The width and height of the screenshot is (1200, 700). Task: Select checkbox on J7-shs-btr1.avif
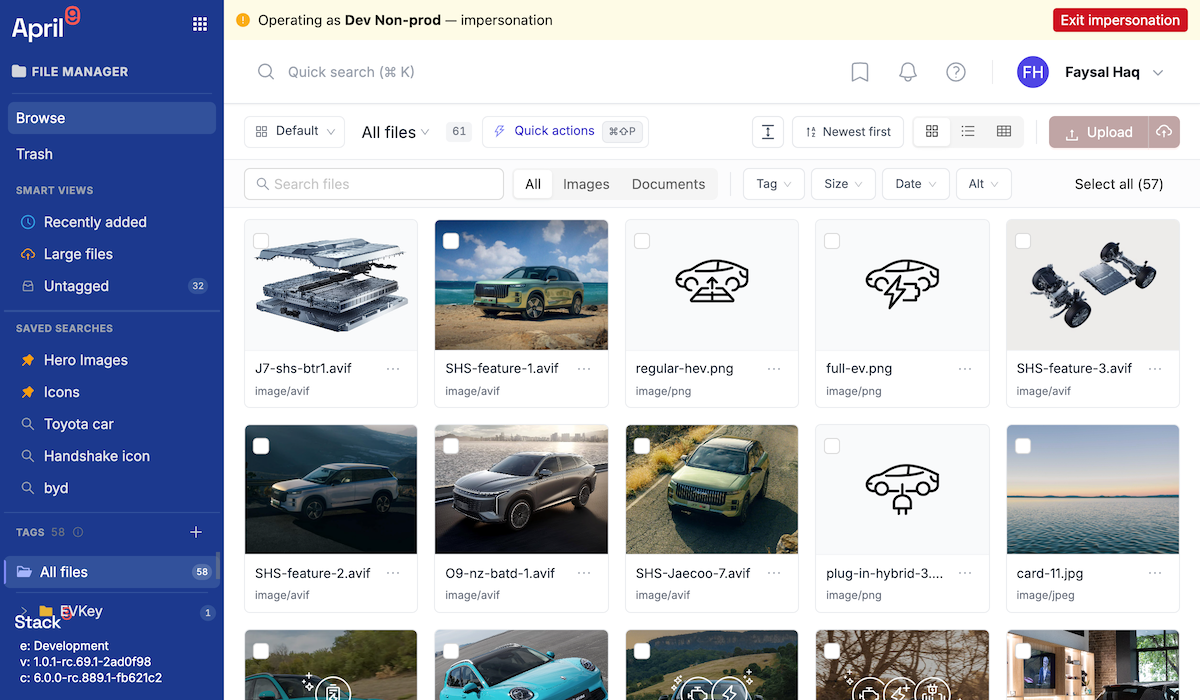point(261,241)
